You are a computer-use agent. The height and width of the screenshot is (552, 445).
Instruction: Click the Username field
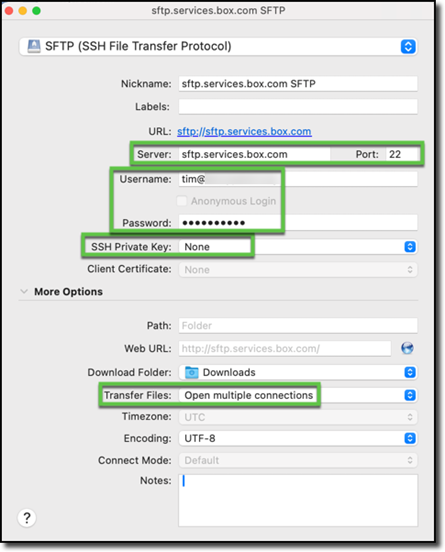click(x=298, y=179)
